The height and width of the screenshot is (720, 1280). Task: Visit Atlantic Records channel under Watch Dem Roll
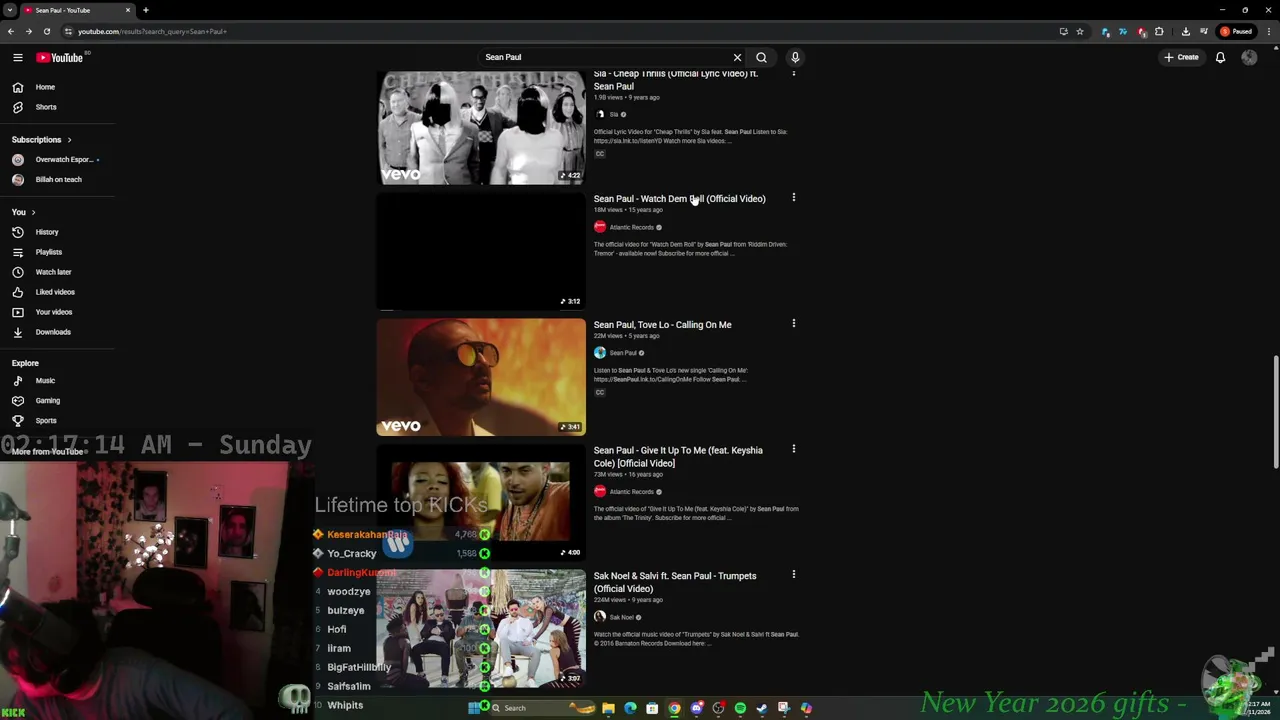pos(631,227)
